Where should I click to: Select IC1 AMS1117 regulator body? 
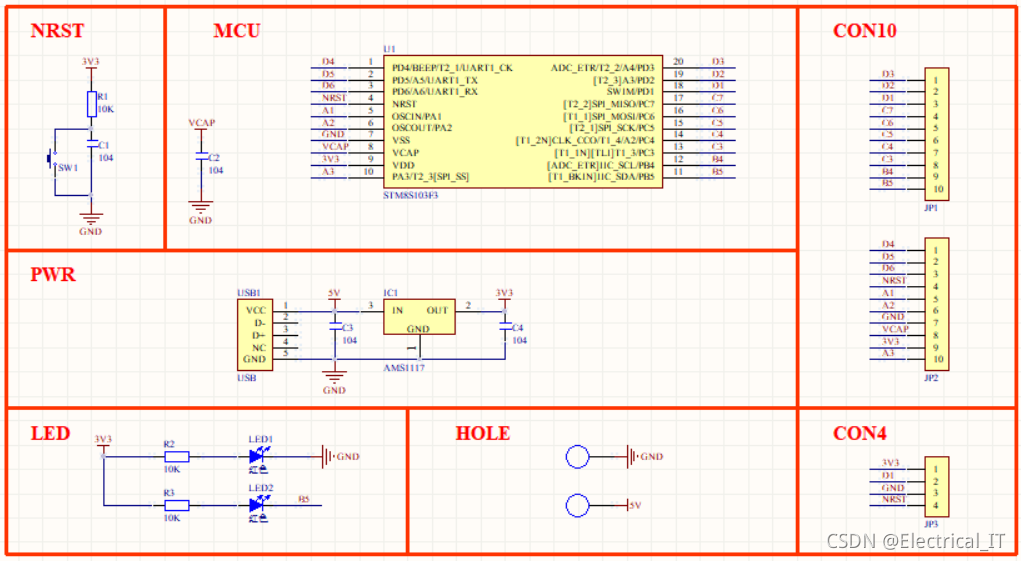[x=419, y=317]
